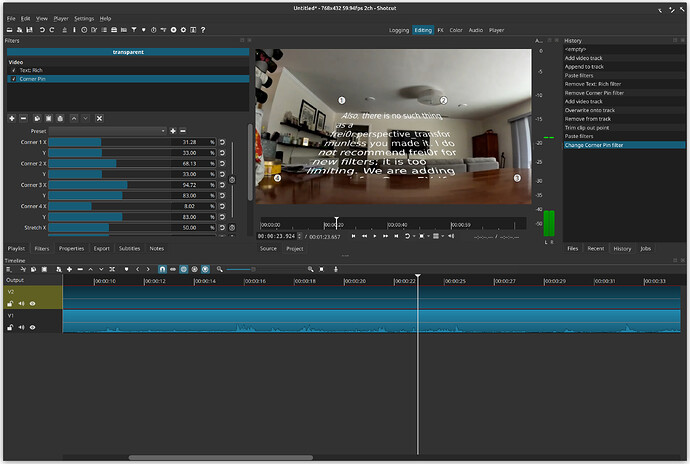
Task: Uncheck the Corner Pin filter
Action: pyautogui.click(x=12, y=77)
